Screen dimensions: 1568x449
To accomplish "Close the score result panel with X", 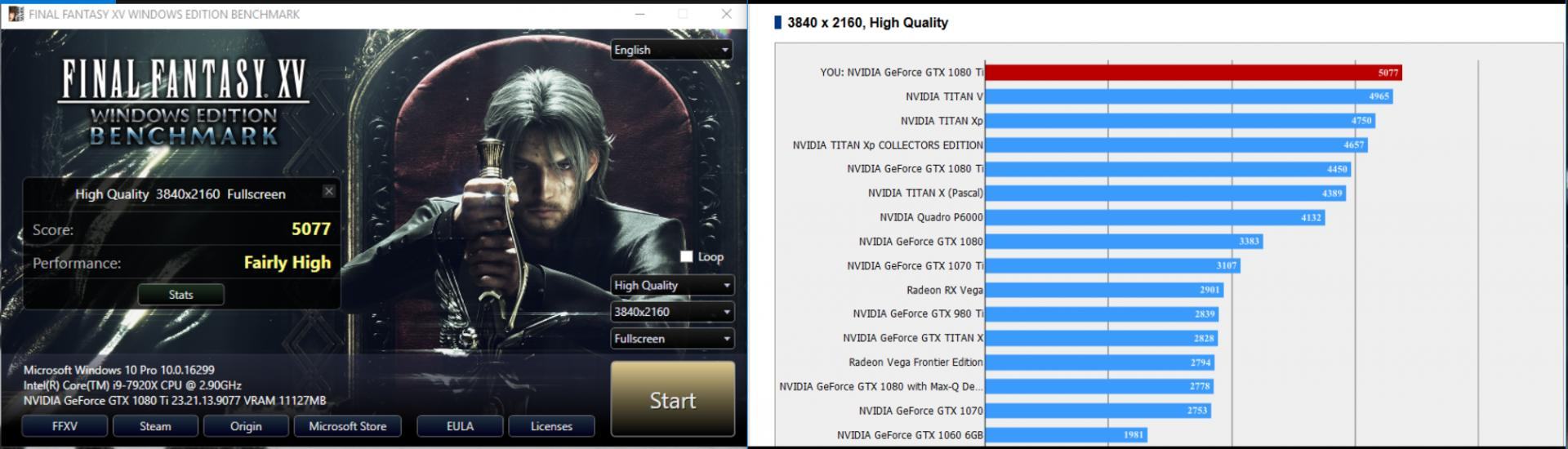I will point(328,191).
